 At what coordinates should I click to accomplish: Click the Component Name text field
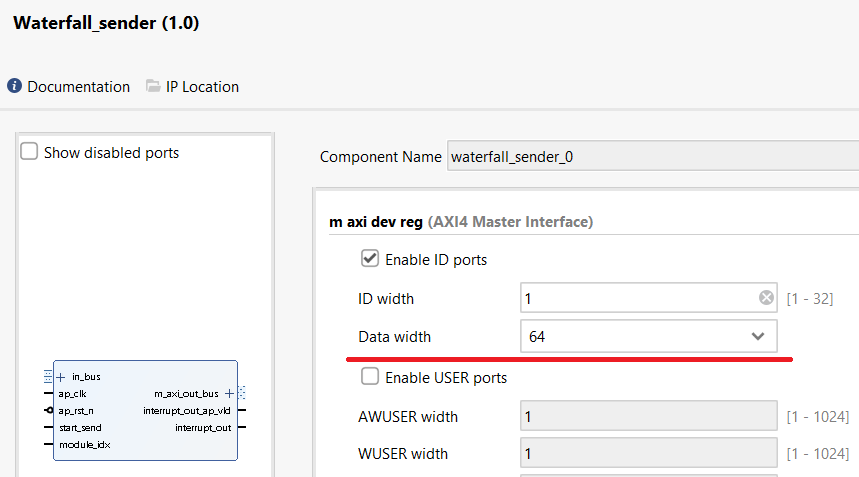click(650, 157)
